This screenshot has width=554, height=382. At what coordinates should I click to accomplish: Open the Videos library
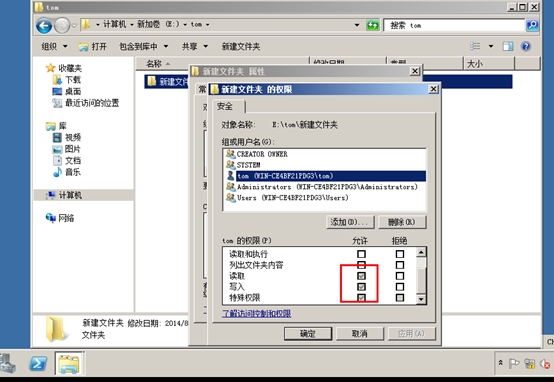click(66, 137)
